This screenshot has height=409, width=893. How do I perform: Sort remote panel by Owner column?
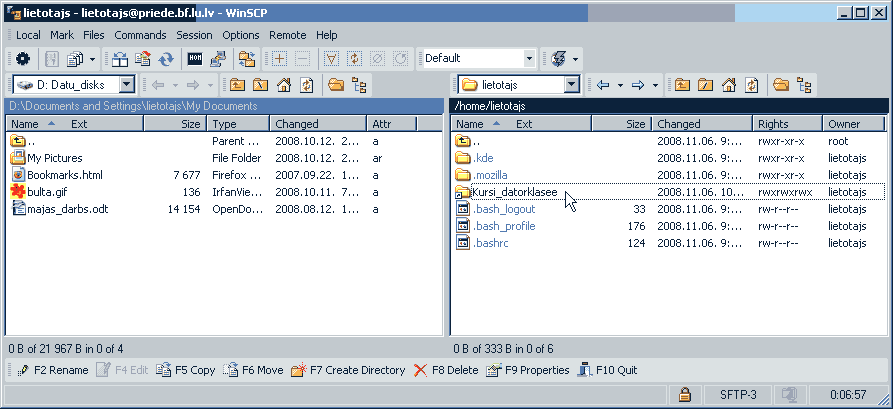coord(854,124)
